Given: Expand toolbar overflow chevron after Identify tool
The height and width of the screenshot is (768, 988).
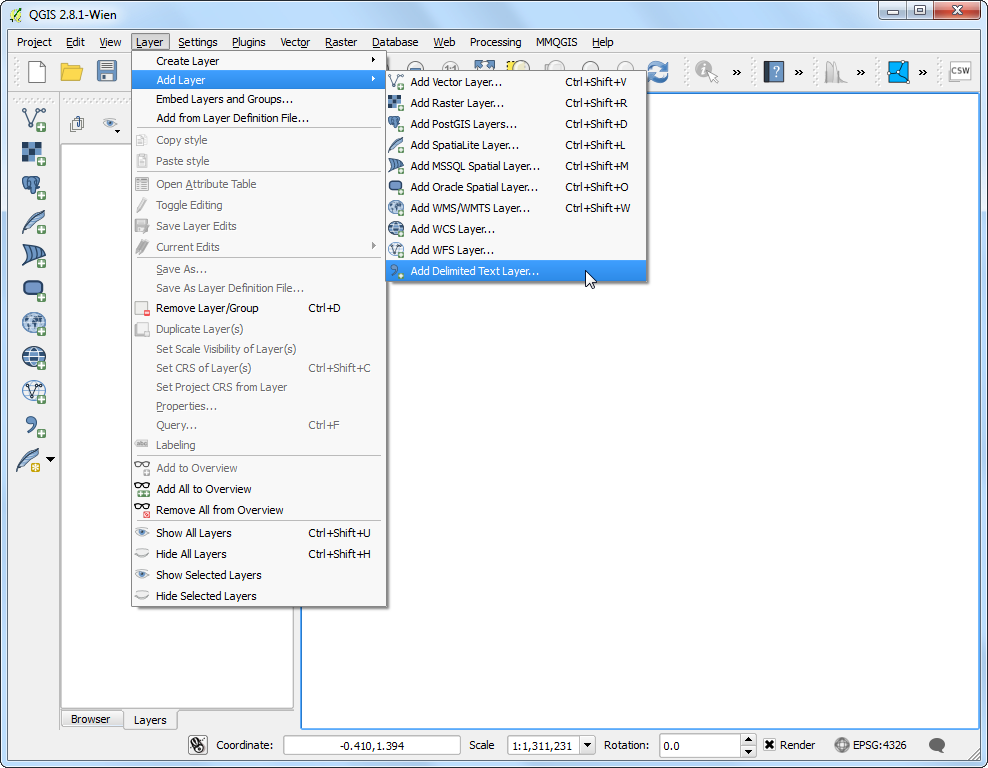Looking at the screenshot, I should click(737, 72).
